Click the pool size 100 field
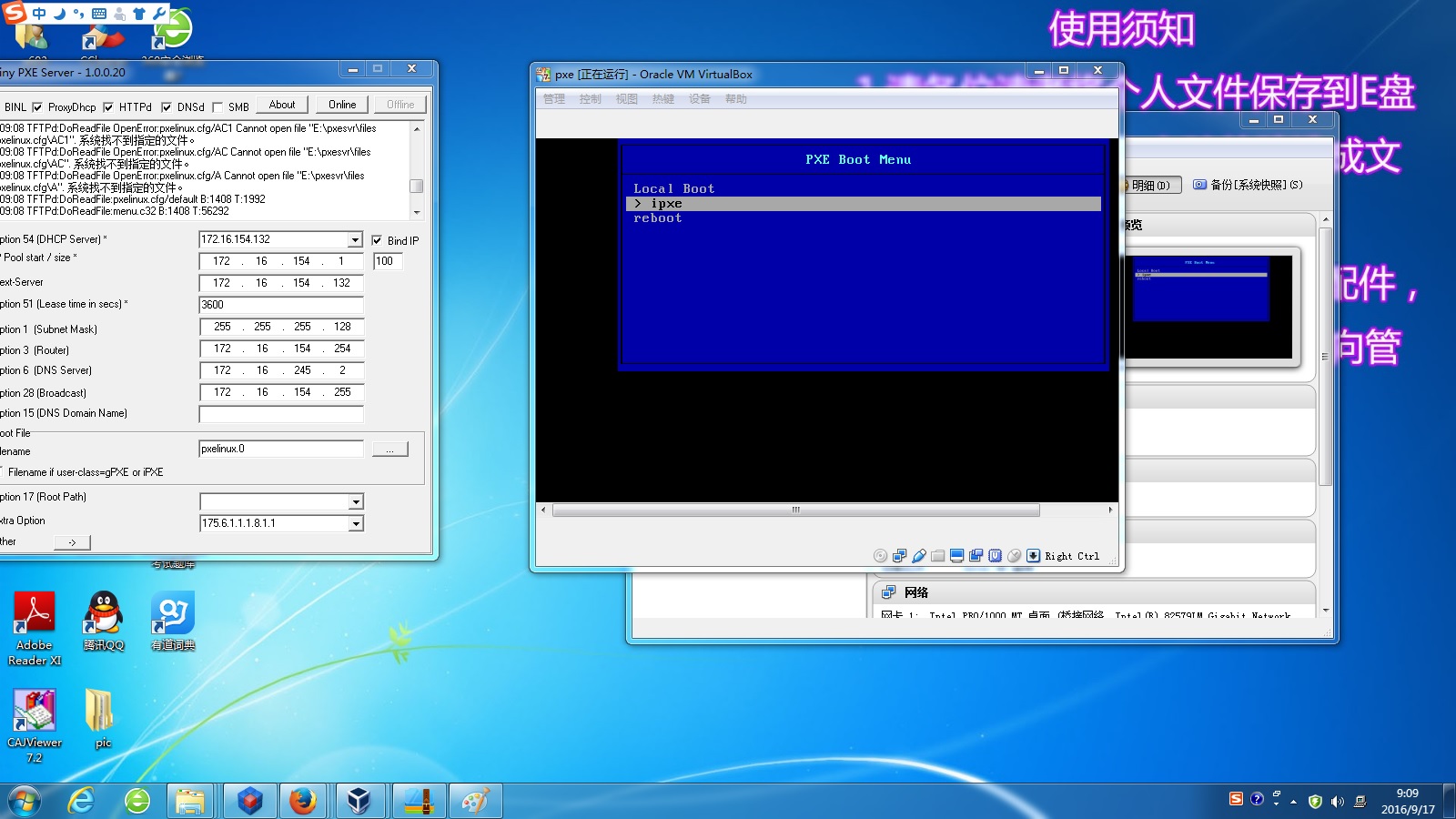 coord(388,261)
